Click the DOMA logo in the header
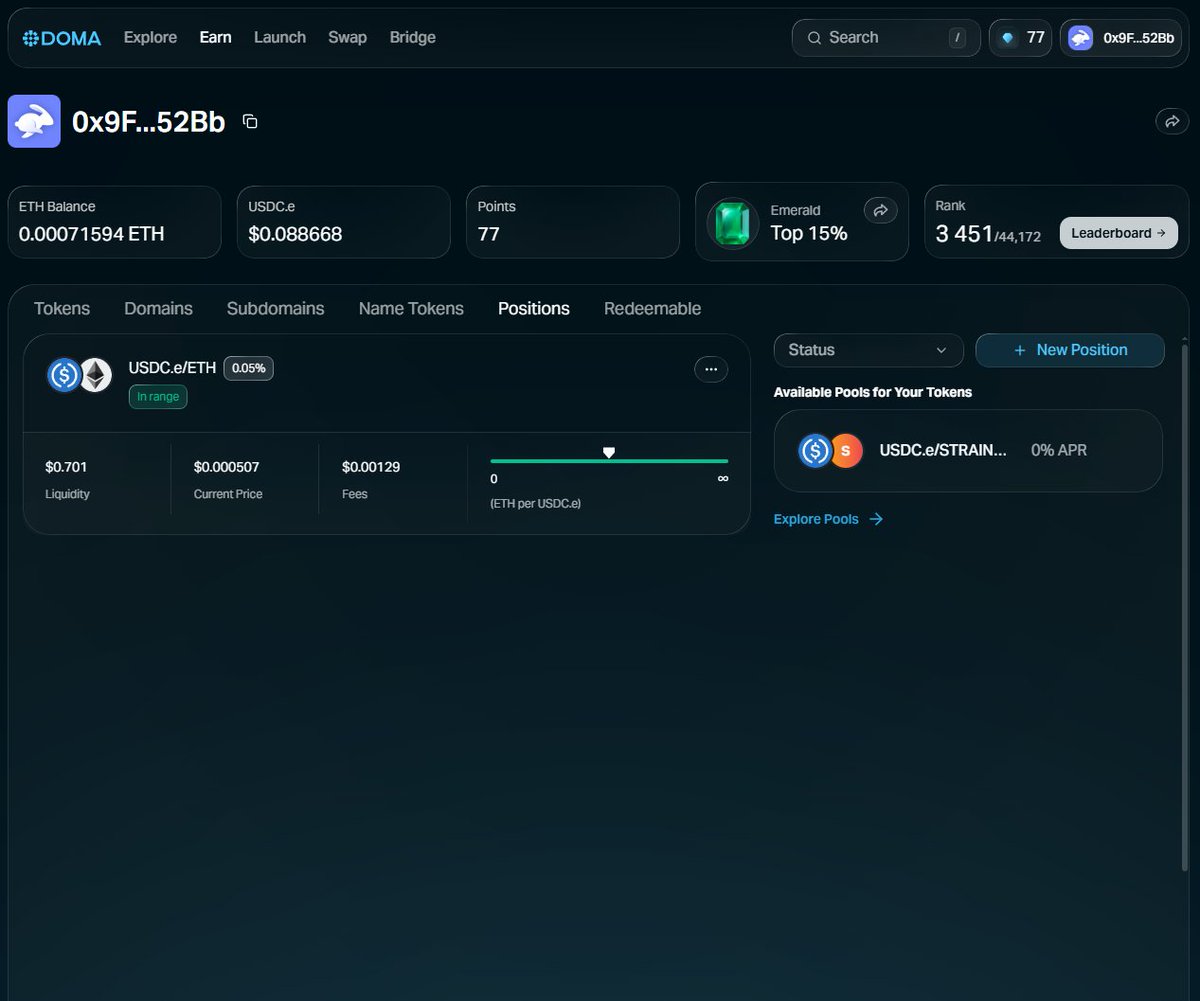The height and width of the screenshot is (1001, 1200). click(62, 38)
